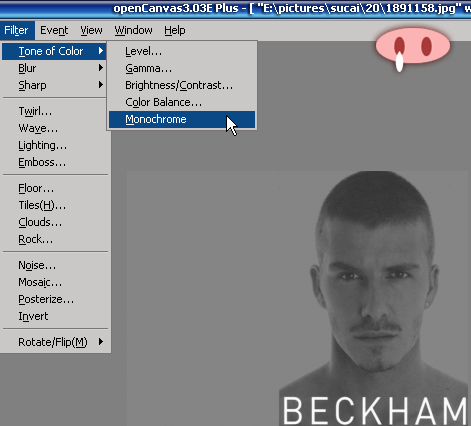Open the Event menu
This screenshot has width=471, height=426.
coord(54,30)
